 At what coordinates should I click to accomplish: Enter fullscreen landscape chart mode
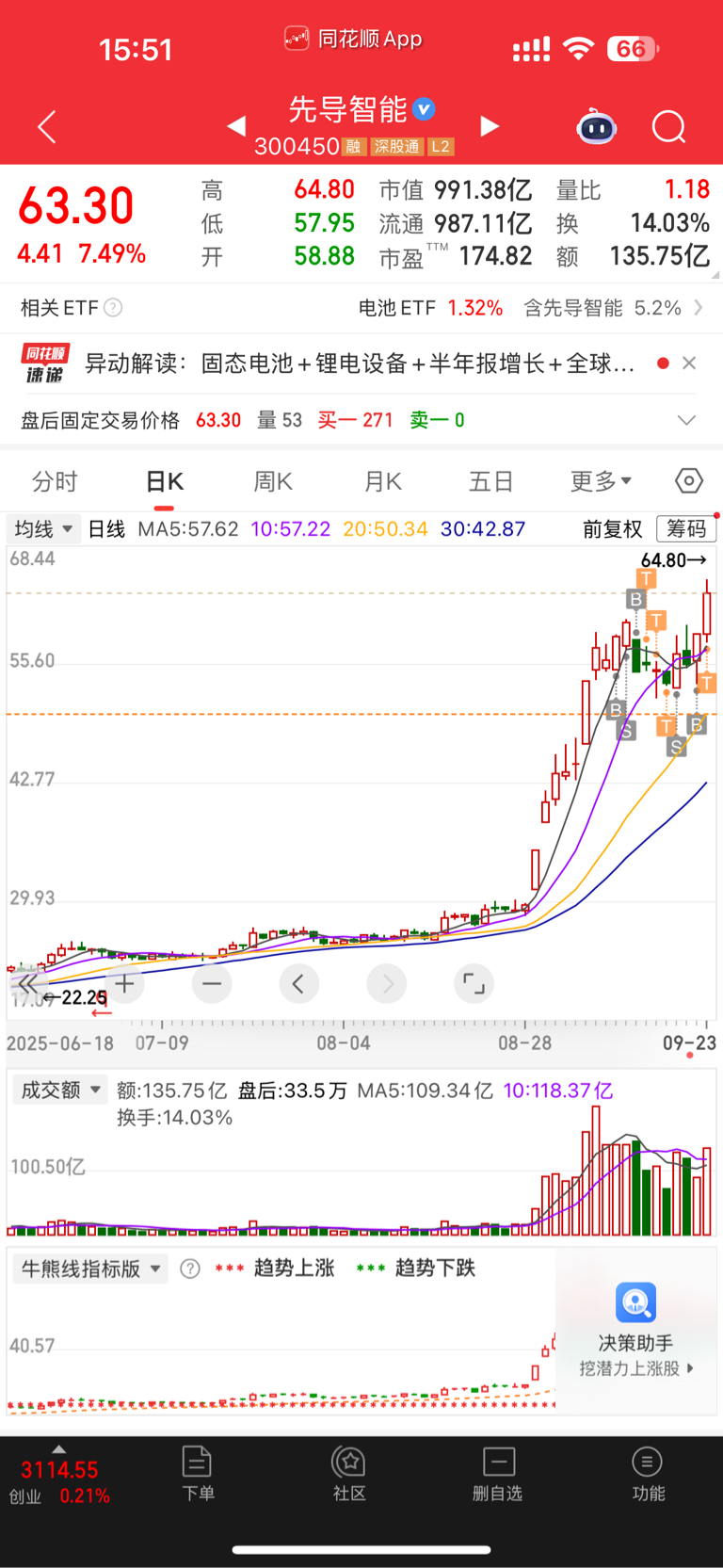(x=474, y=984)
